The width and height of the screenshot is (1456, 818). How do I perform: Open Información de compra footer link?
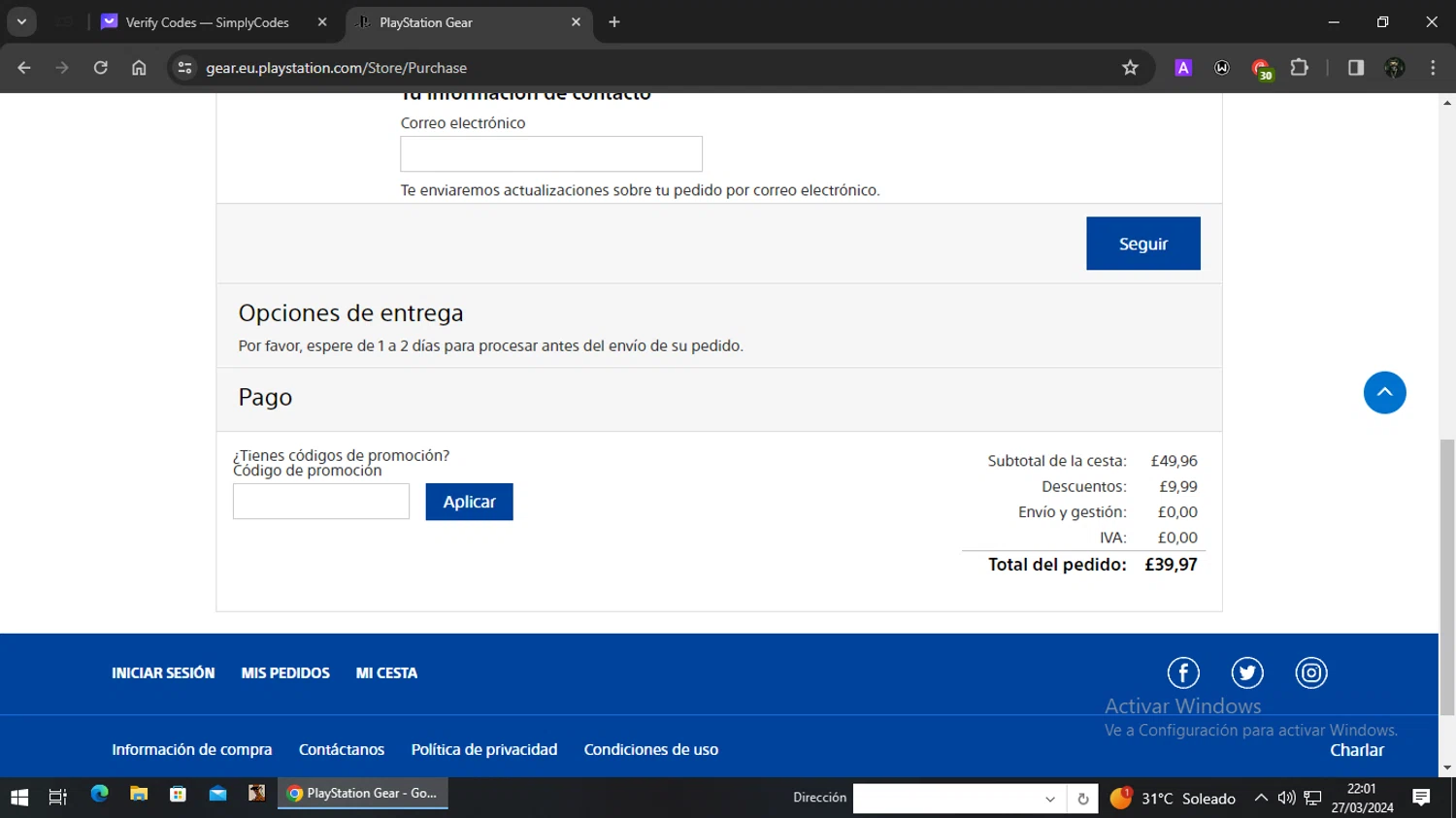[192, 750]
